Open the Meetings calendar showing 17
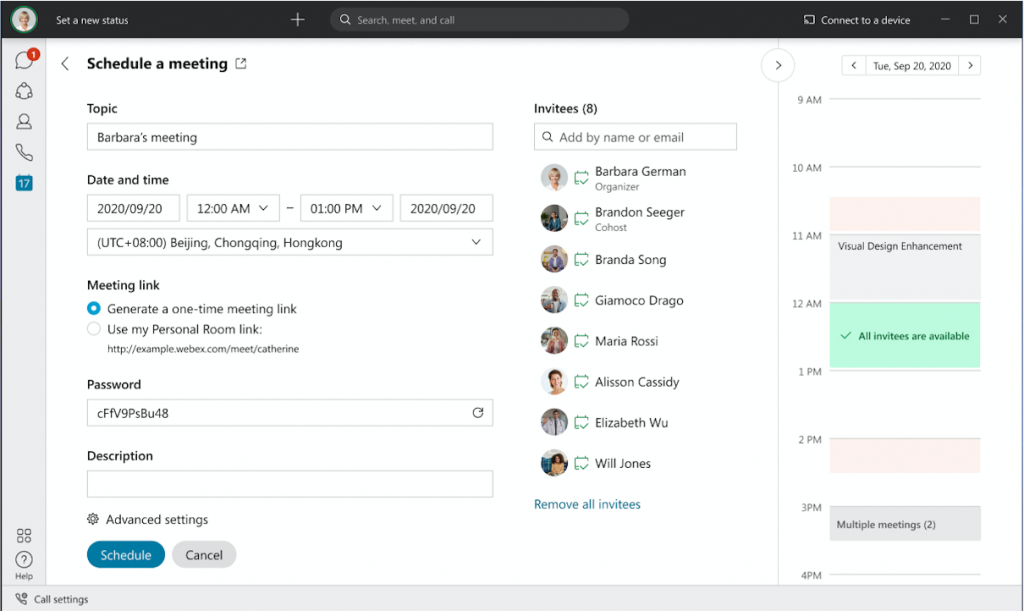The height and width of the screenshot is (611, 1024). pyautogui.click(x=24, y=183)
